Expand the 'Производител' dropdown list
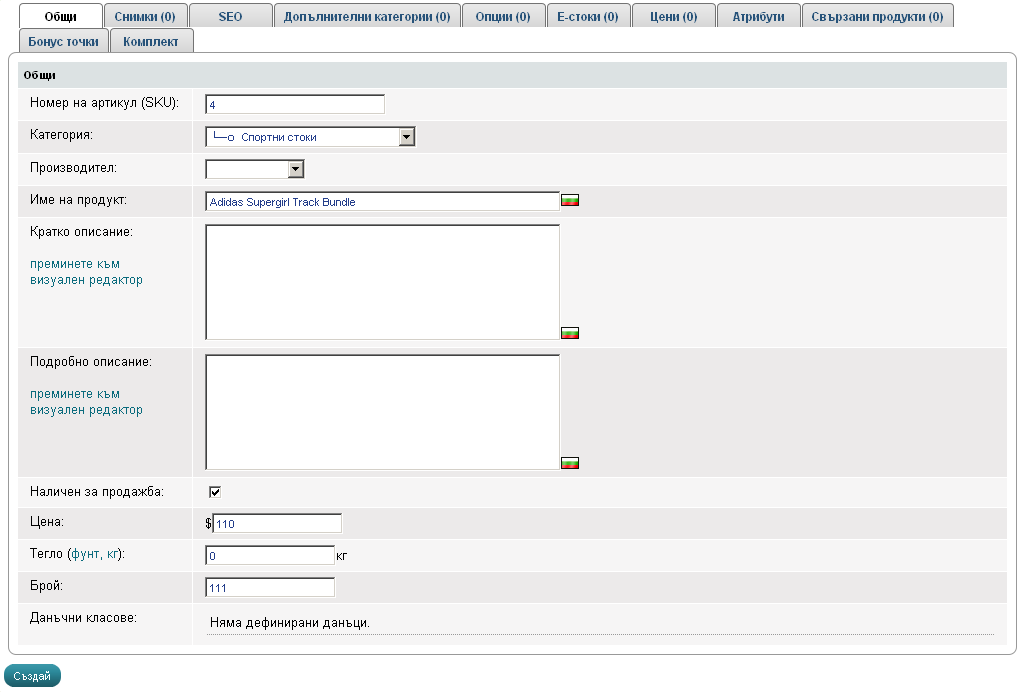Viewport: 1023px width, 692px height. 295,169
